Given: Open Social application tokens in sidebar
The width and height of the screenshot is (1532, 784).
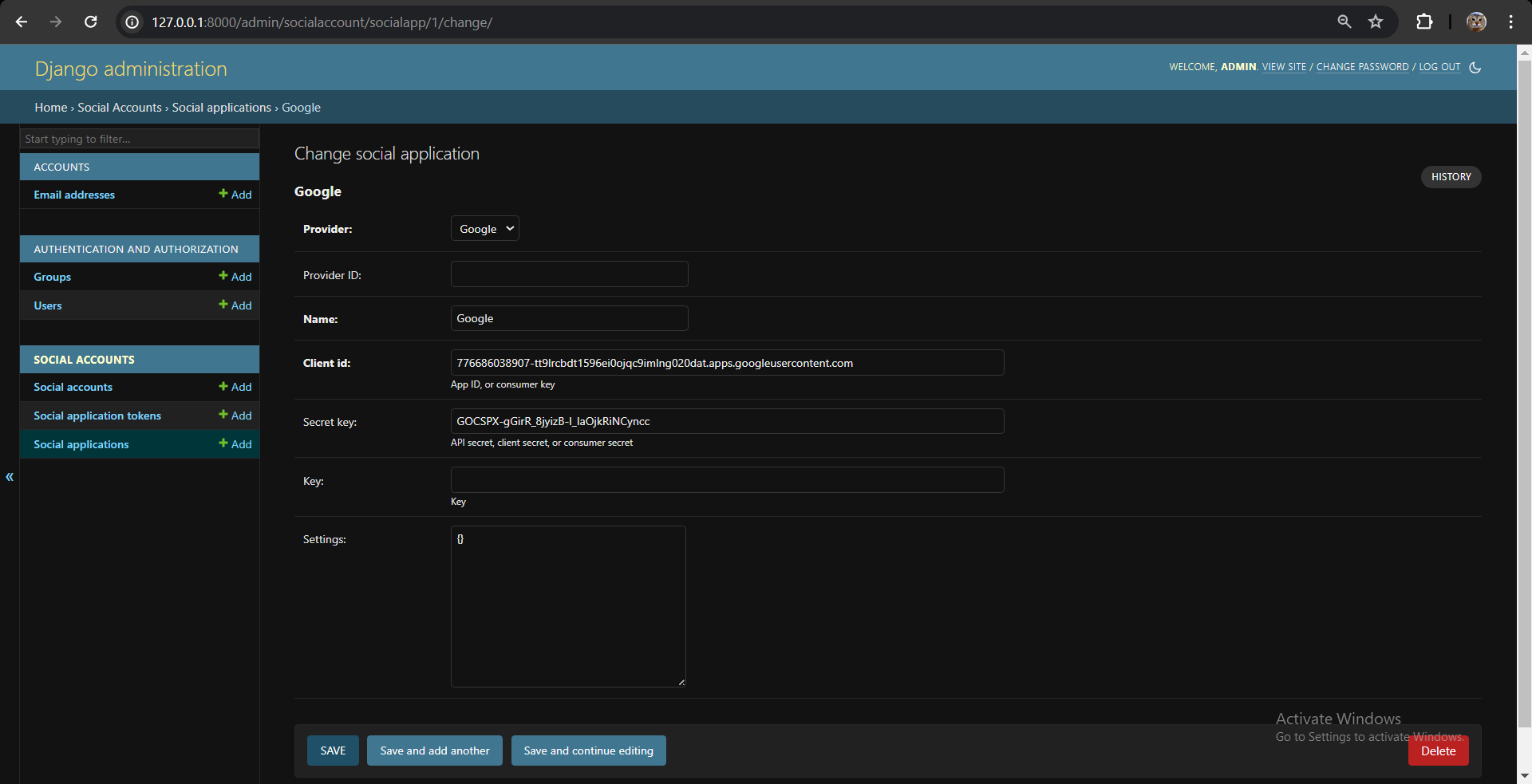Looking at the screenshot, I should [97, 416].
